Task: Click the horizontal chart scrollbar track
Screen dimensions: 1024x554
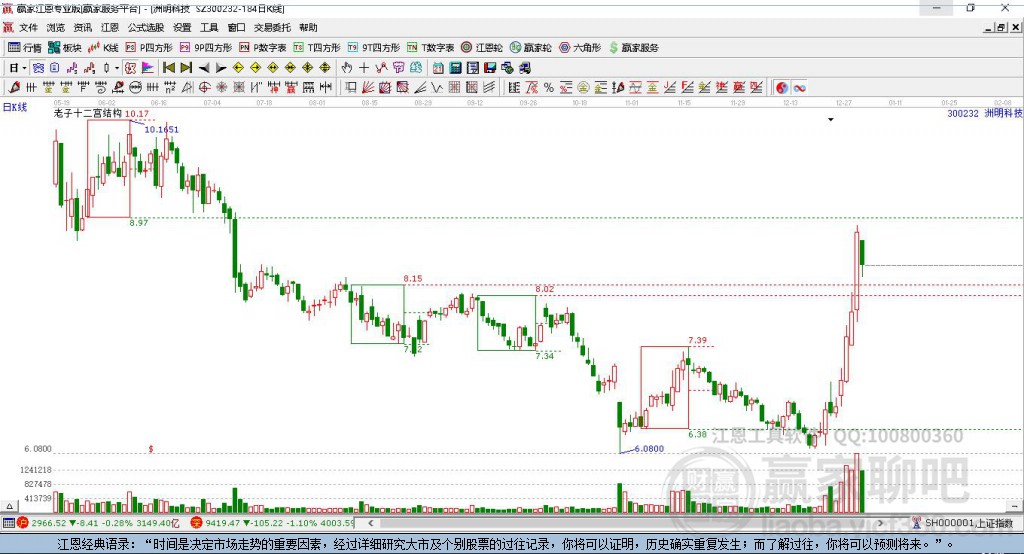Action: coord(625,523)
